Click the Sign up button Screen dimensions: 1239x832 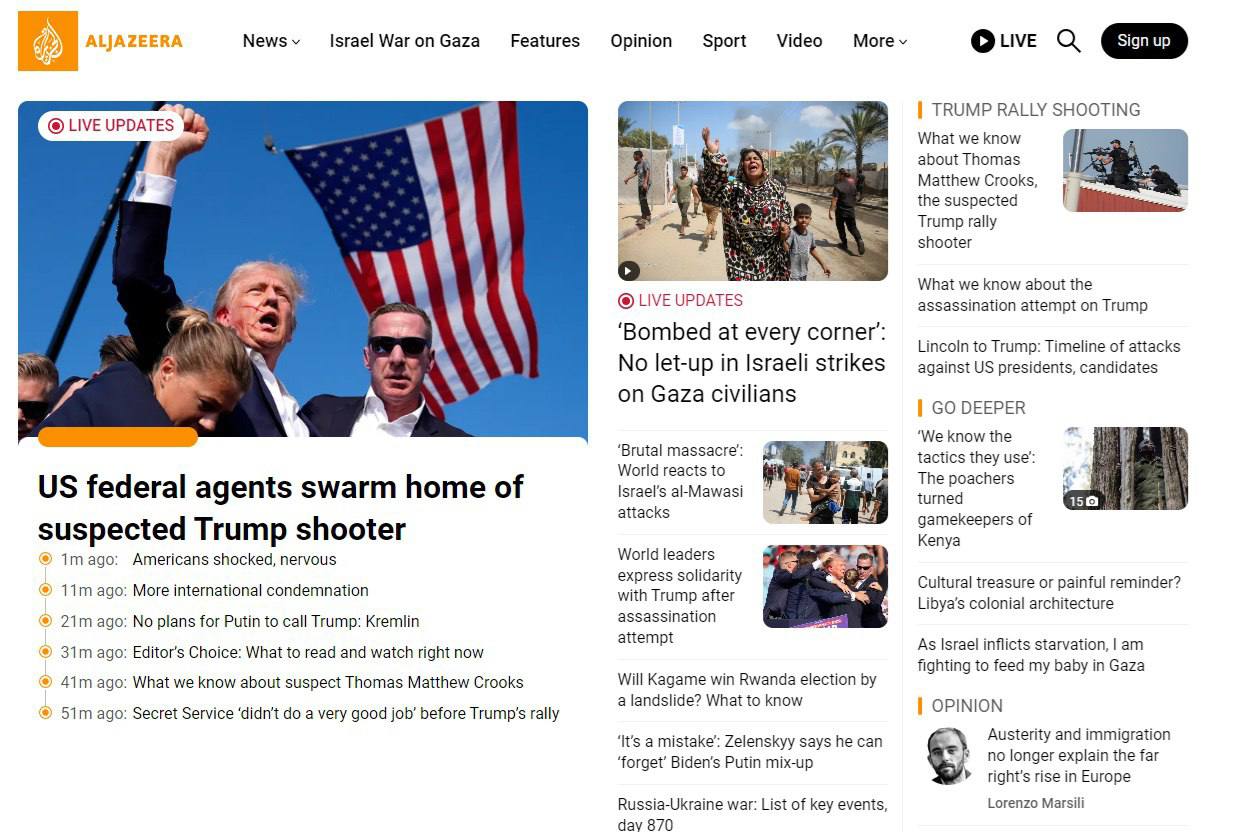tap(1144, 41)
